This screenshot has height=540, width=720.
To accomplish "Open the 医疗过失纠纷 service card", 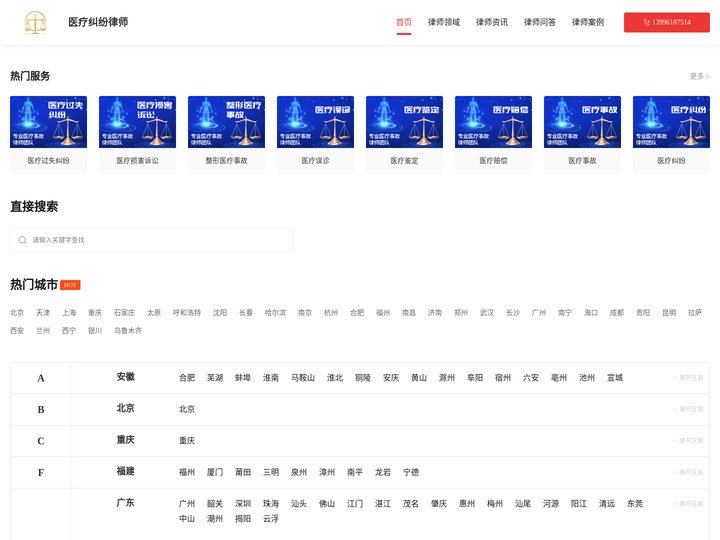I will tap(48, 135).
